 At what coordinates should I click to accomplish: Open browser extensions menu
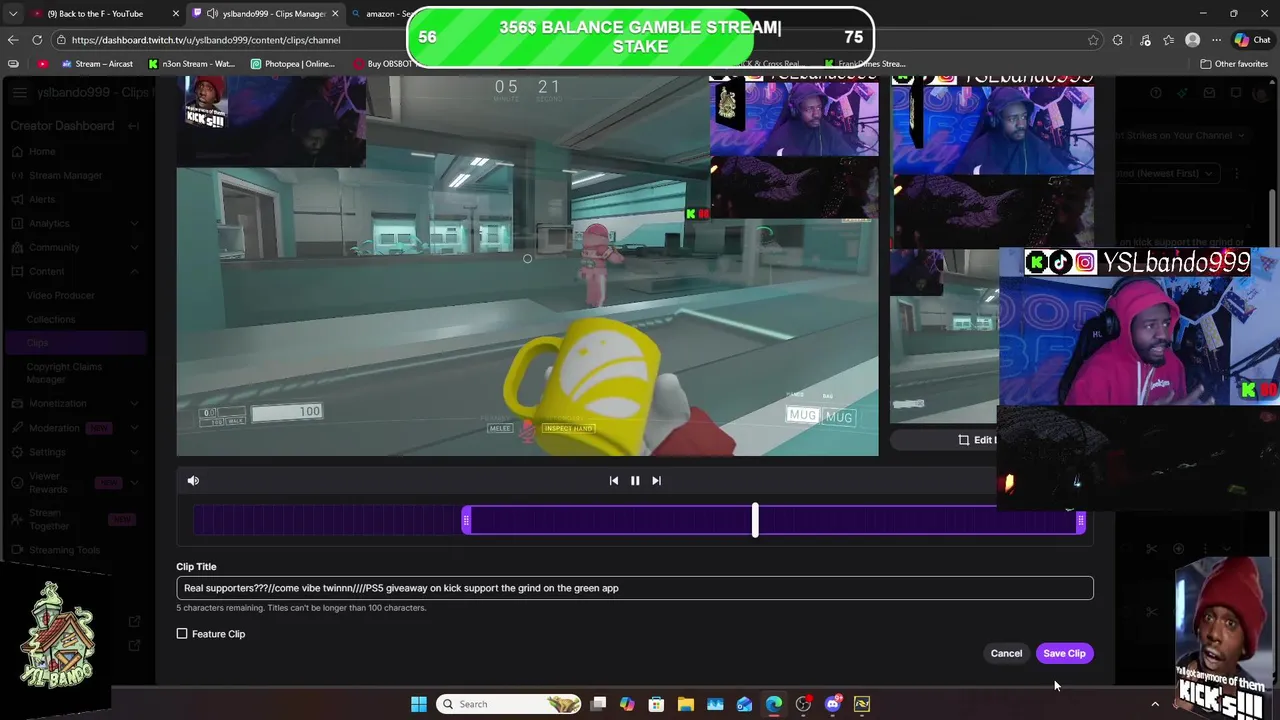pyautogui.click(x=1118, y=40)
